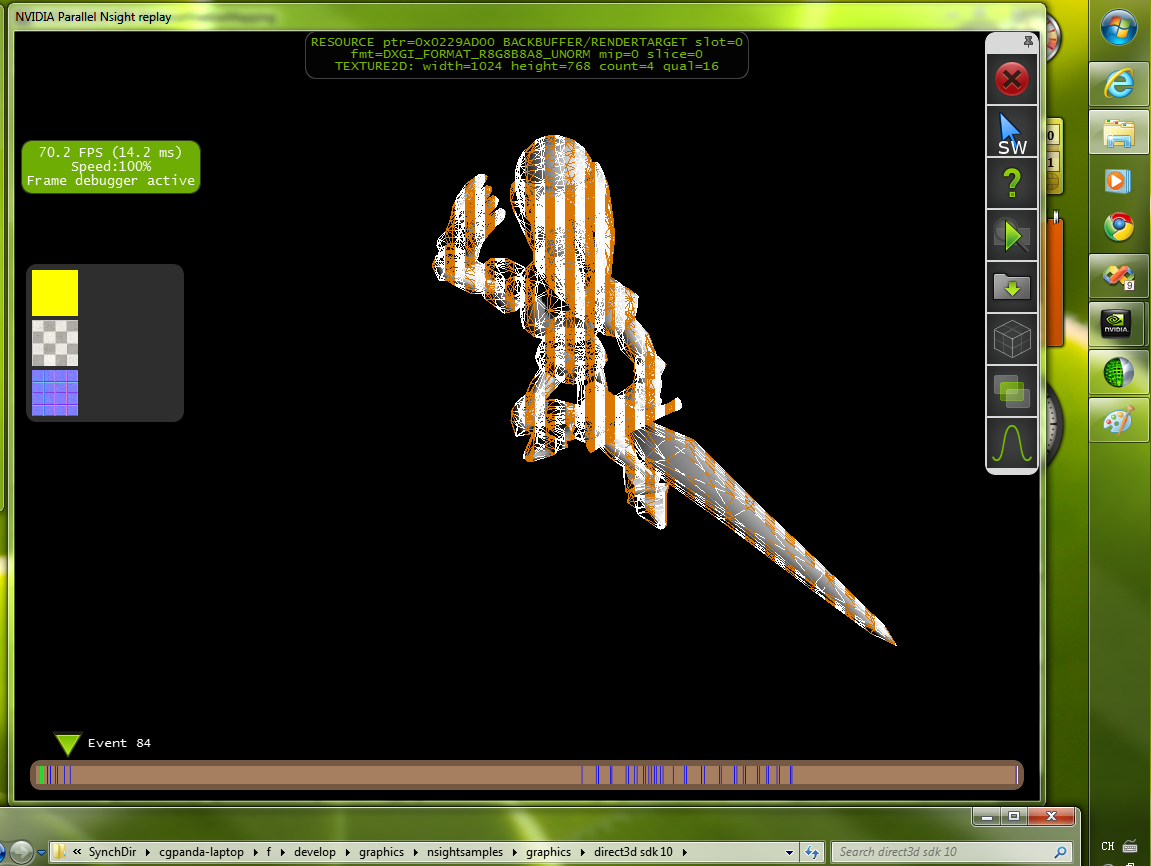1151x866 pixels.
Task: Click nsightsamples in the address breadcrumb
Action: 465,852
